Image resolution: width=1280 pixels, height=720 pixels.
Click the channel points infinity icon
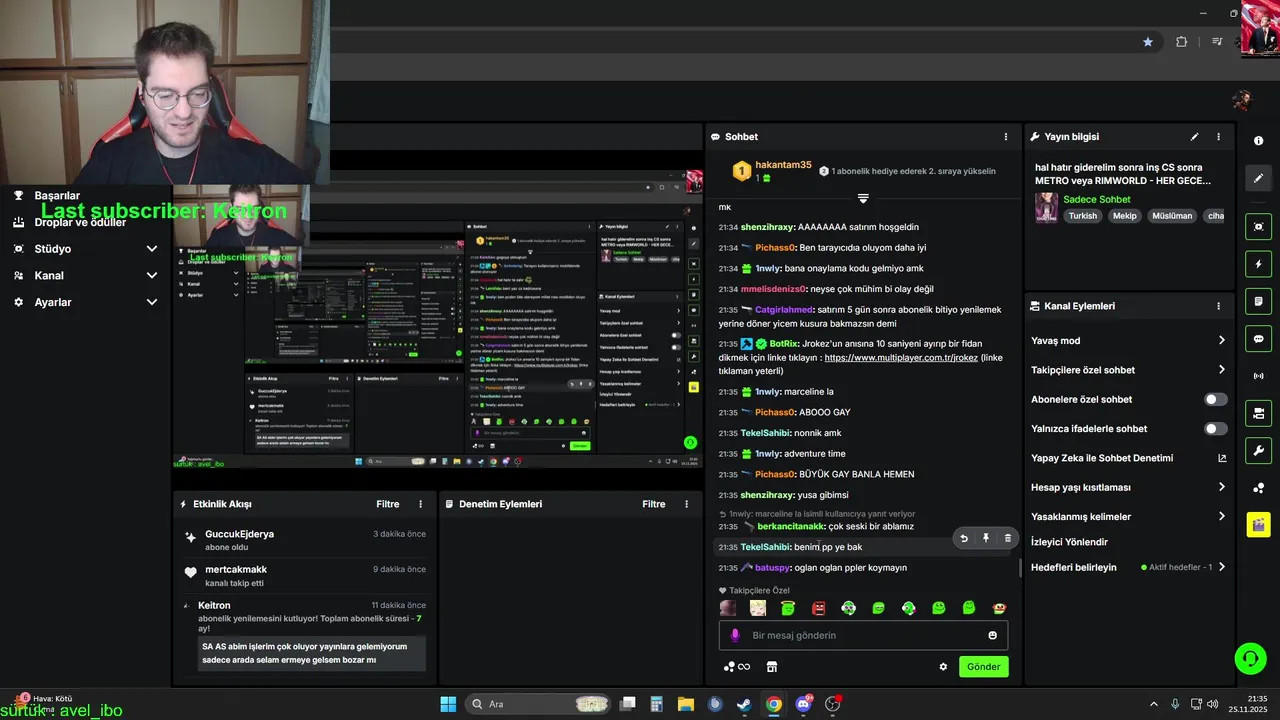coord(737,667)
